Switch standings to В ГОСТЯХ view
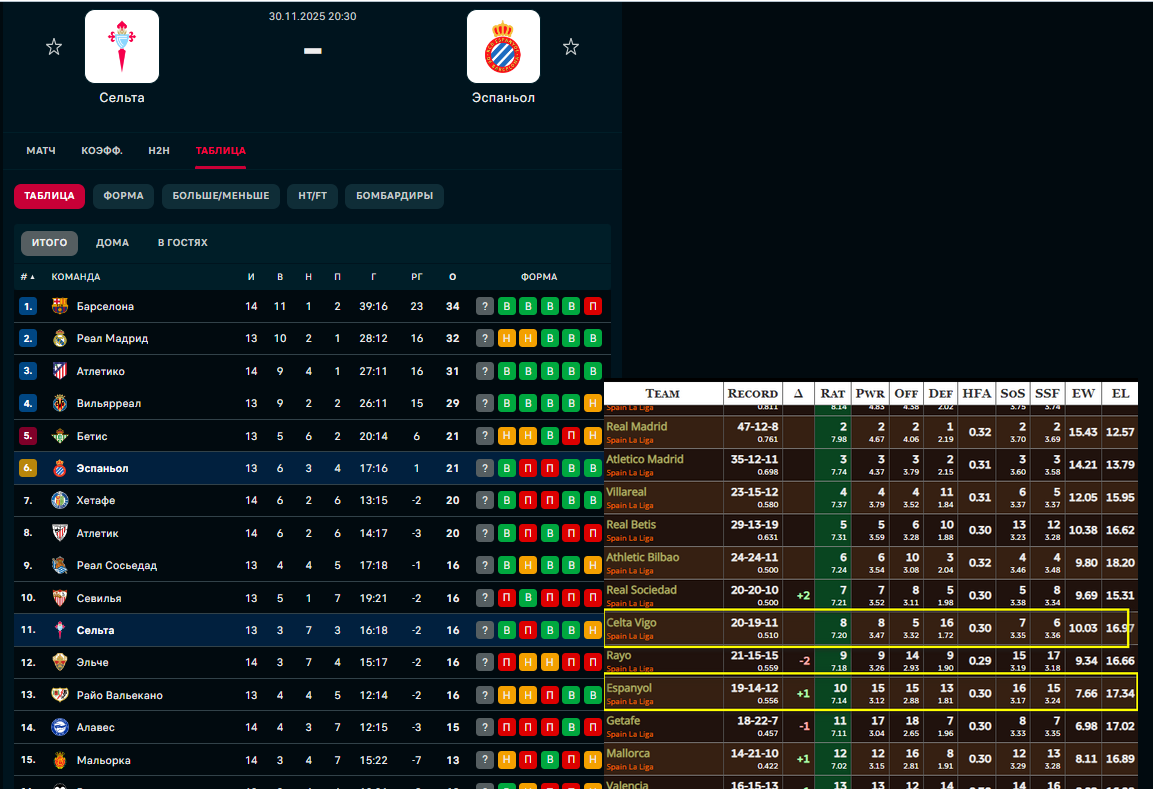Image resolution: width=1153 pixels, height=789 pixels. click(x=182, y=243)
